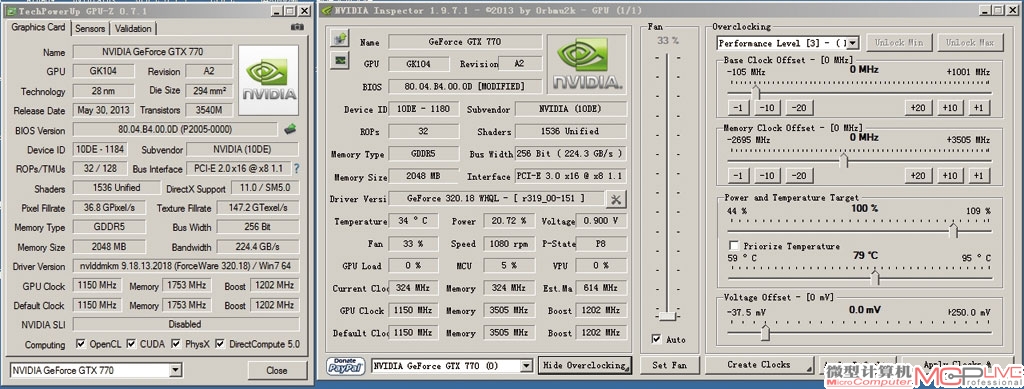Click Memory Clock Offset -10 button
Screen dimensions: 1024x389
click(767, 176)
